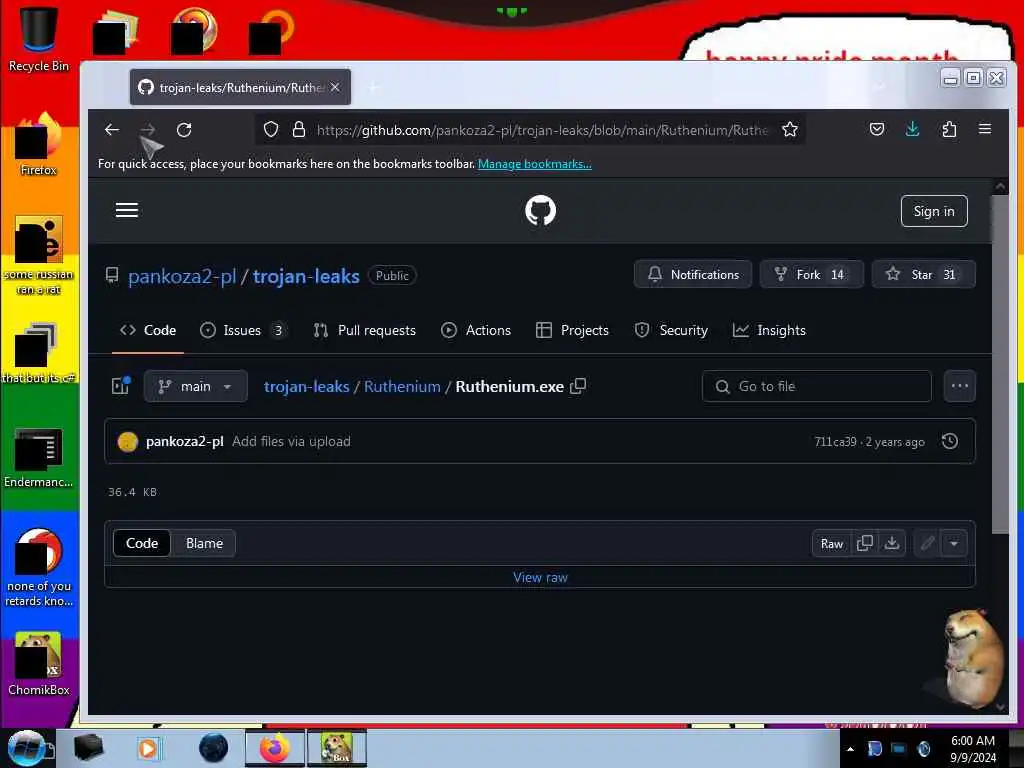Open the Recycle Bin desktop icon

tap(39, 39)
